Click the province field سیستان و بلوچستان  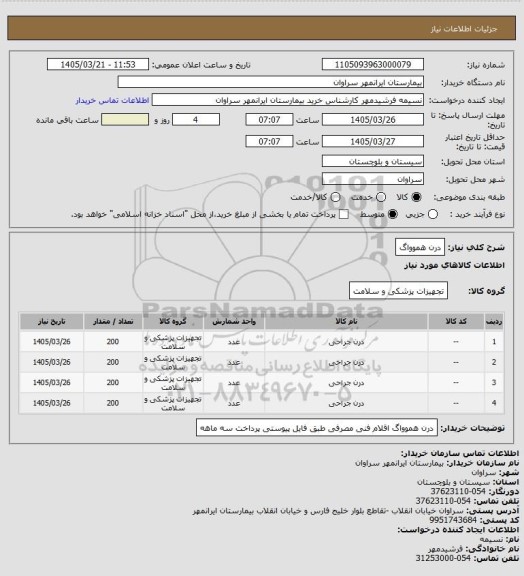[373, 161]
